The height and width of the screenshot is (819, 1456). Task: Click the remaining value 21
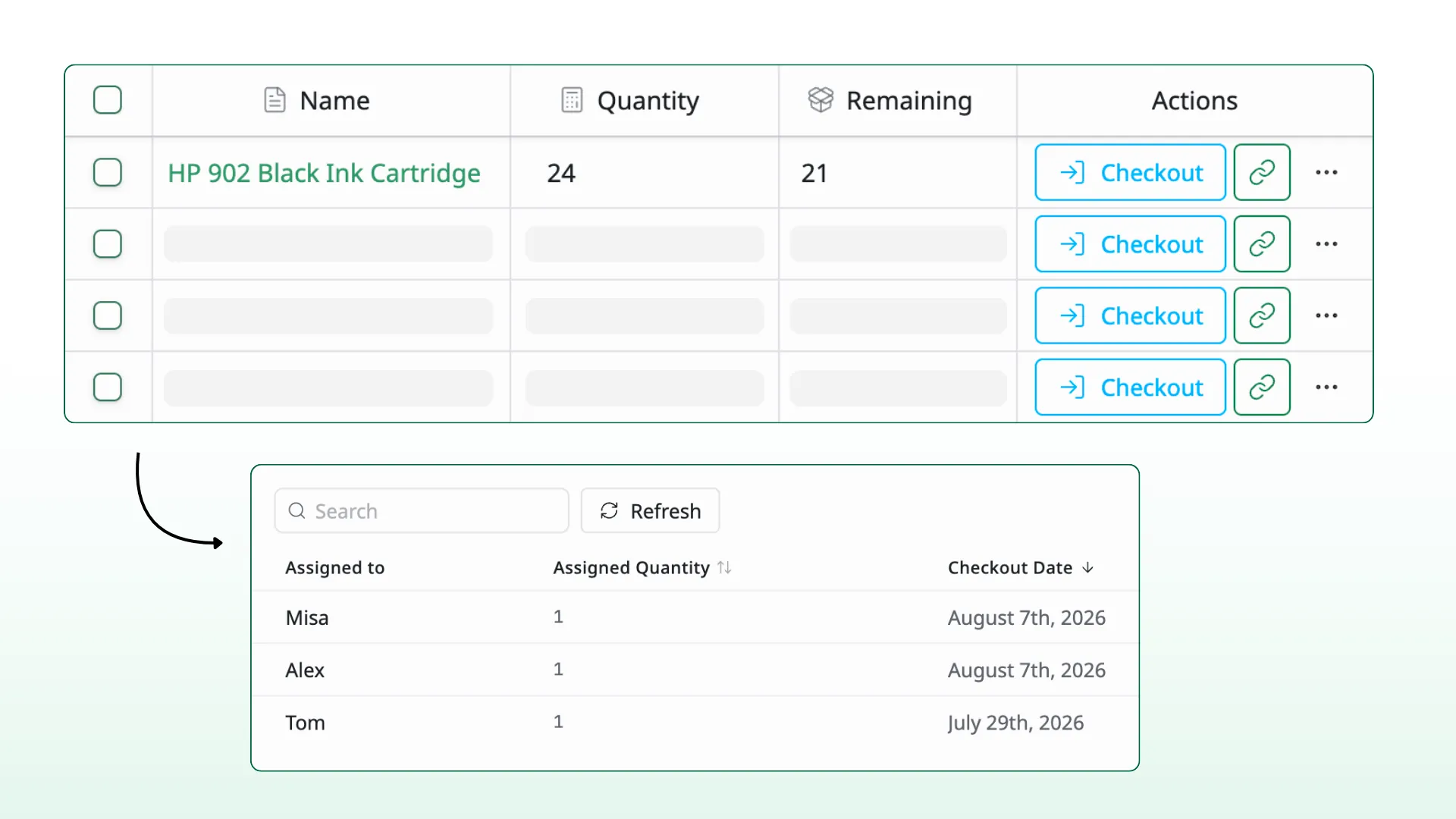[x=814, y=174]
